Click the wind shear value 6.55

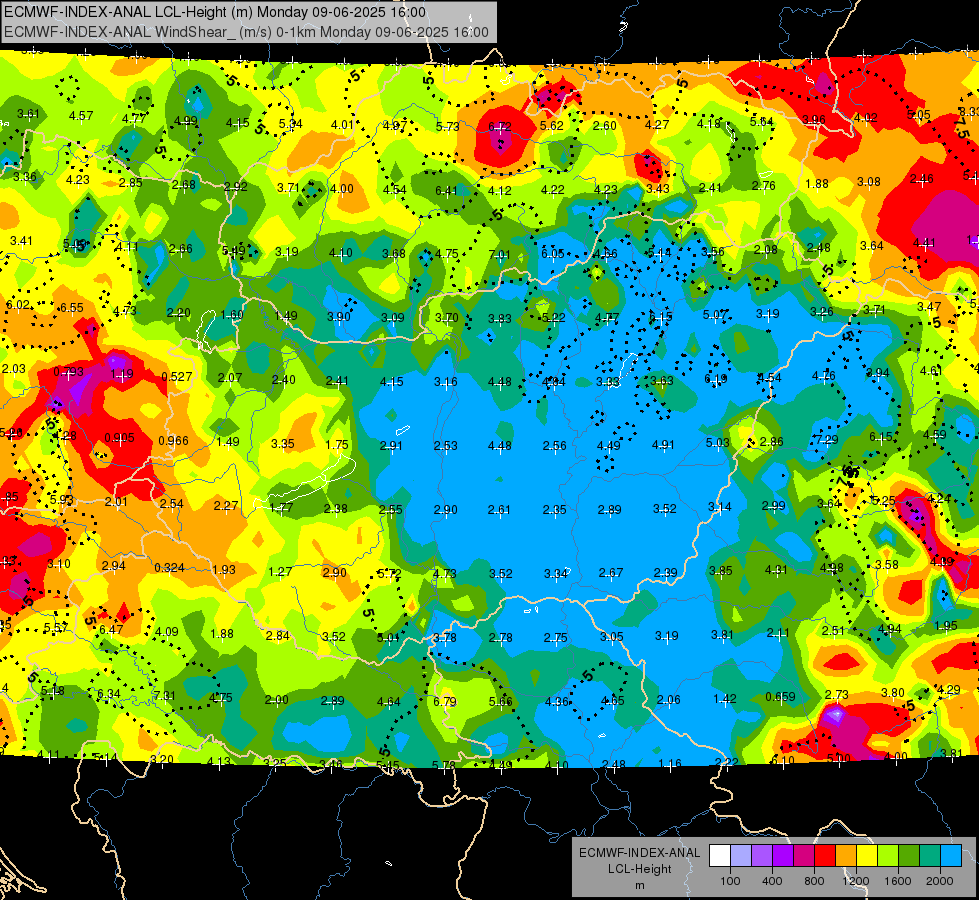point(72,308)
